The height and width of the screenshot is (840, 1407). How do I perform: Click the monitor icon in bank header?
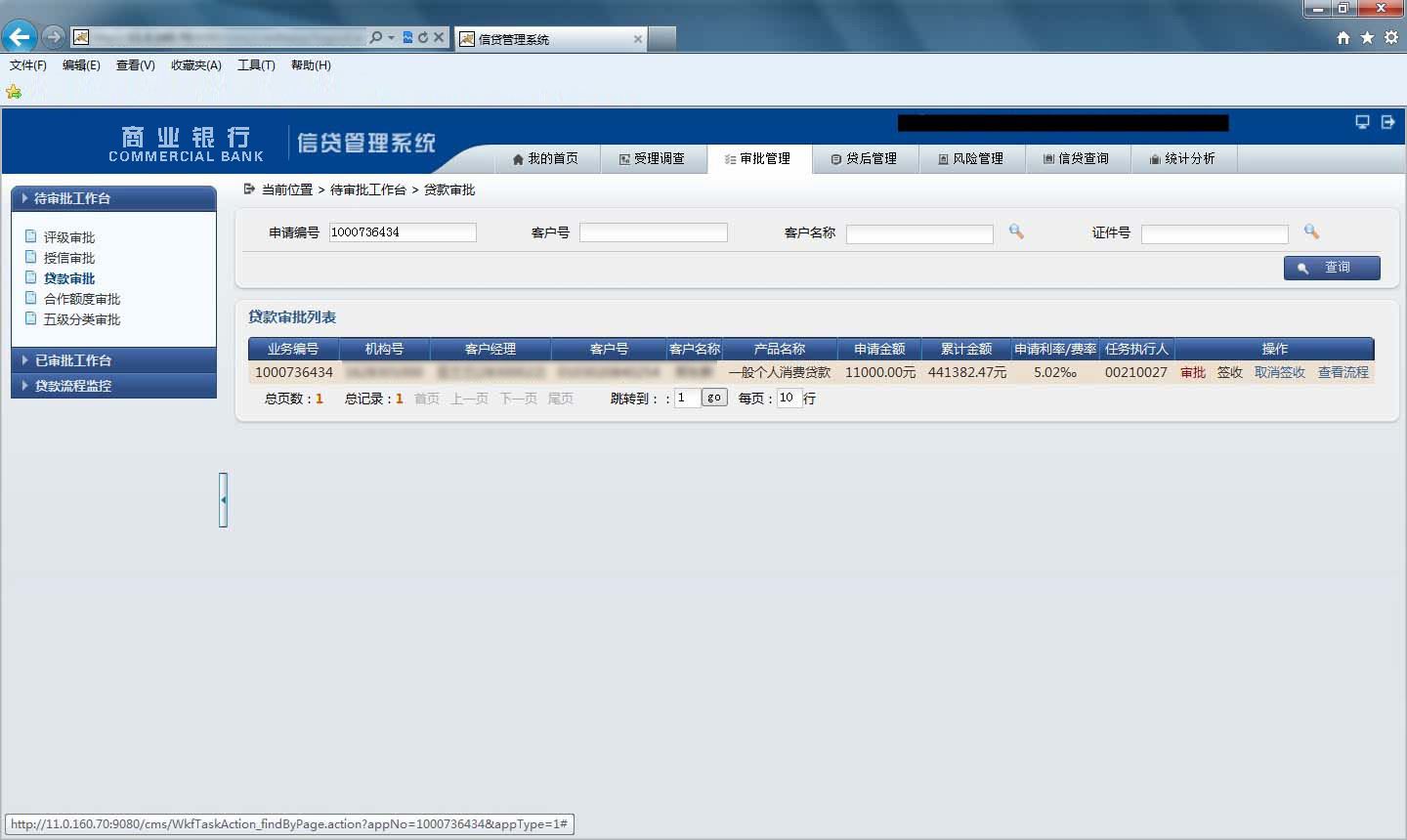pos(1362,122)
